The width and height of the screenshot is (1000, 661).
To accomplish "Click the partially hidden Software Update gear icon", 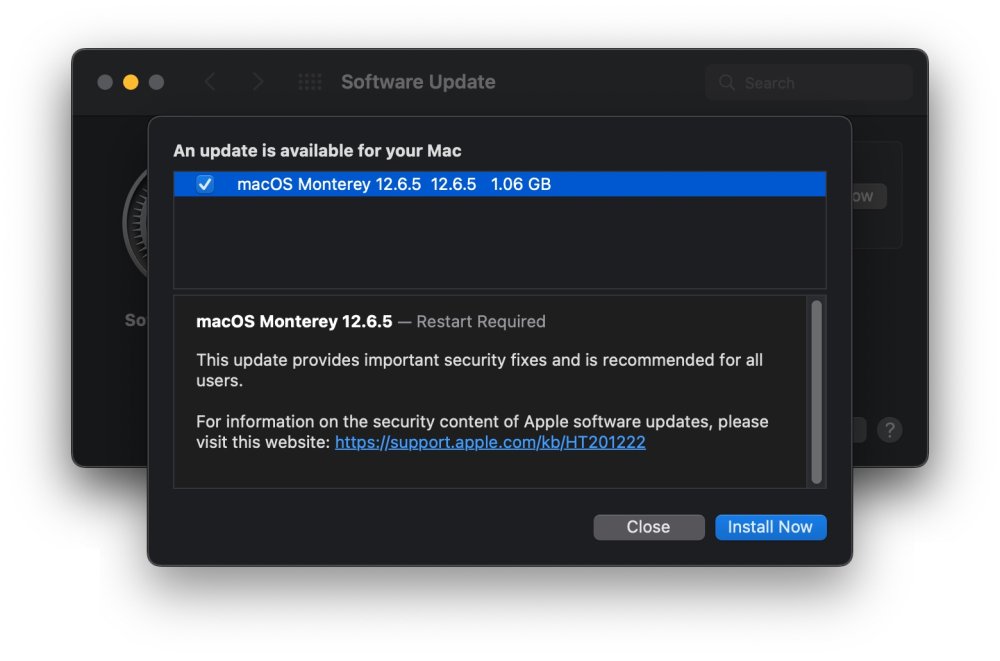I will pyautogui.click(x=135, y=223).
